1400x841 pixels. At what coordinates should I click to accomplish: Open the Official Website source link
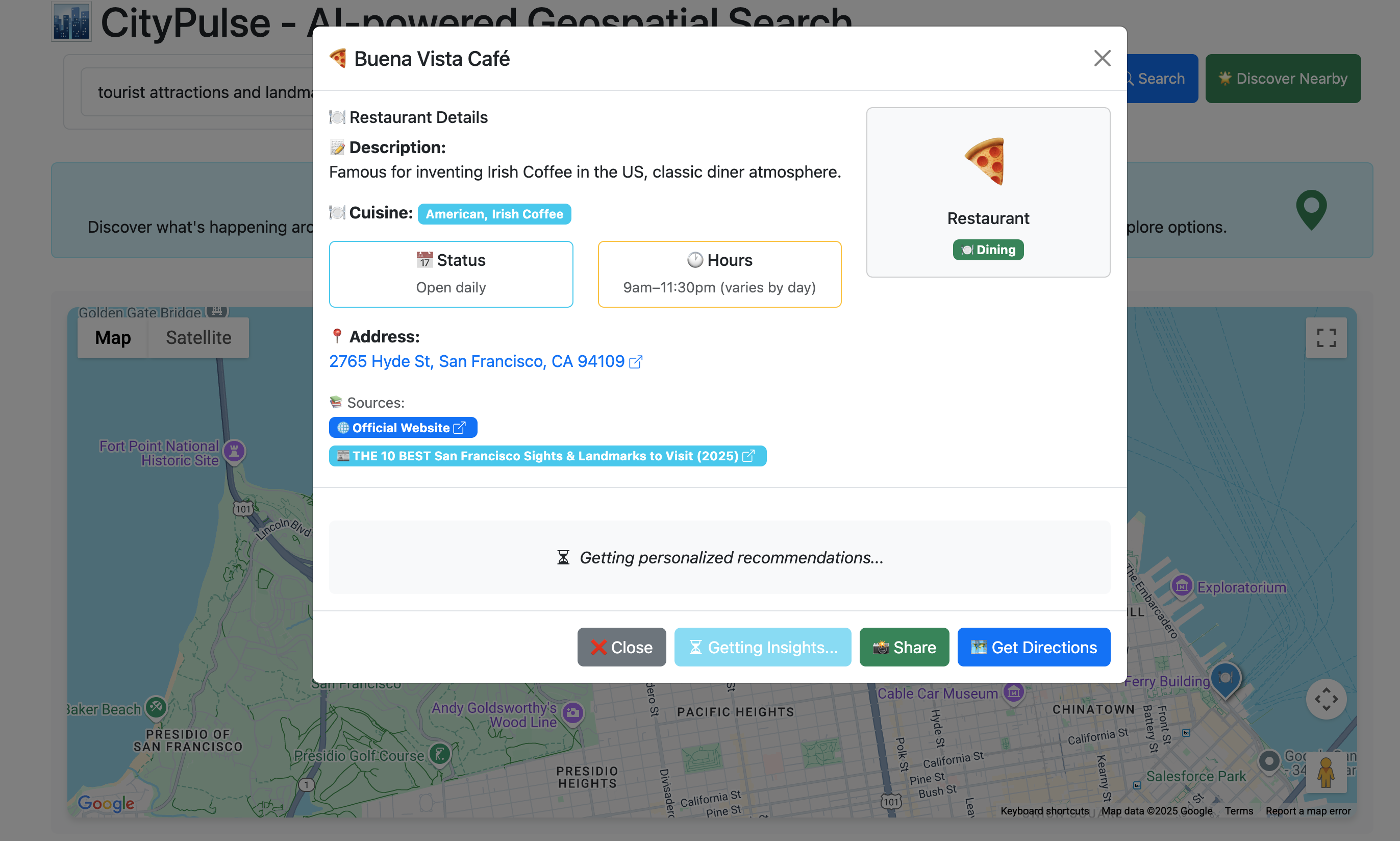pos(403,428)
